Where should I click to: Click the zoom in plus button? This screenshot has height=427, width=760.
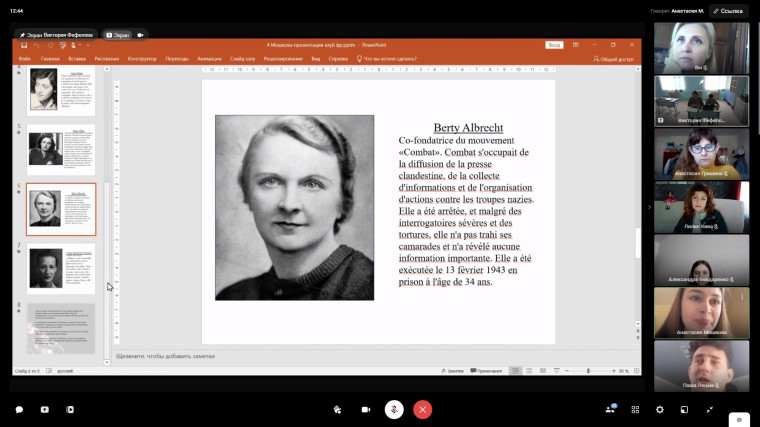pyautogui.click(x=614, y=371)
